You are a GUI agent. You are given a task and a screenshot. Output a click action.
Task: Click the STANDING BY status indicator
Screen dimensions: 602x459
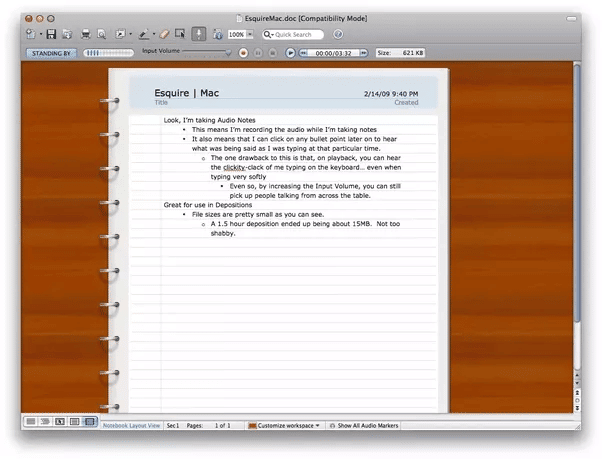51,53
